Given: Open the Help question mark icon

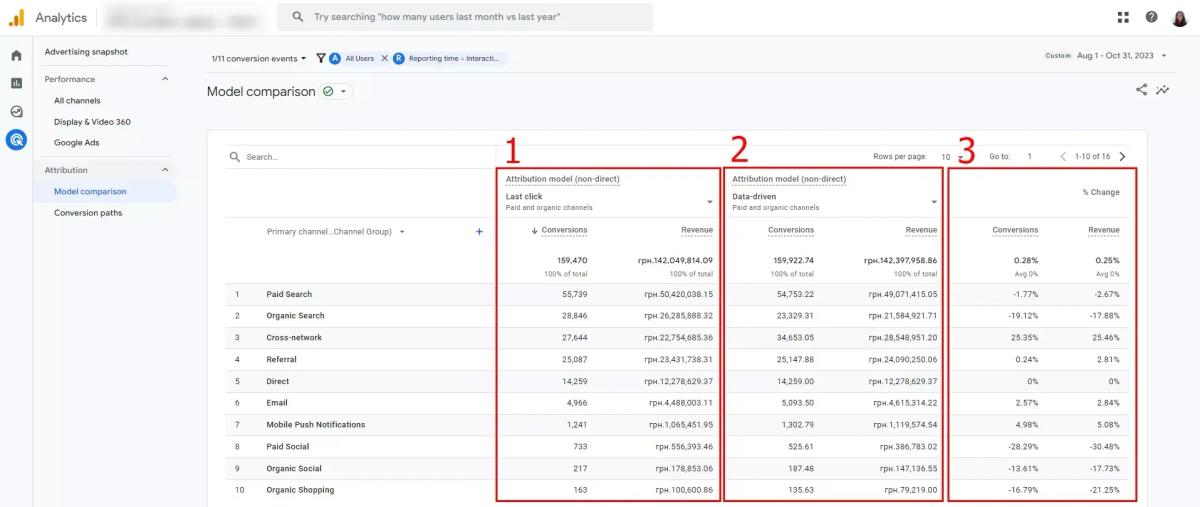Looking at the screenshot, I should click(x=1151, y=17).
